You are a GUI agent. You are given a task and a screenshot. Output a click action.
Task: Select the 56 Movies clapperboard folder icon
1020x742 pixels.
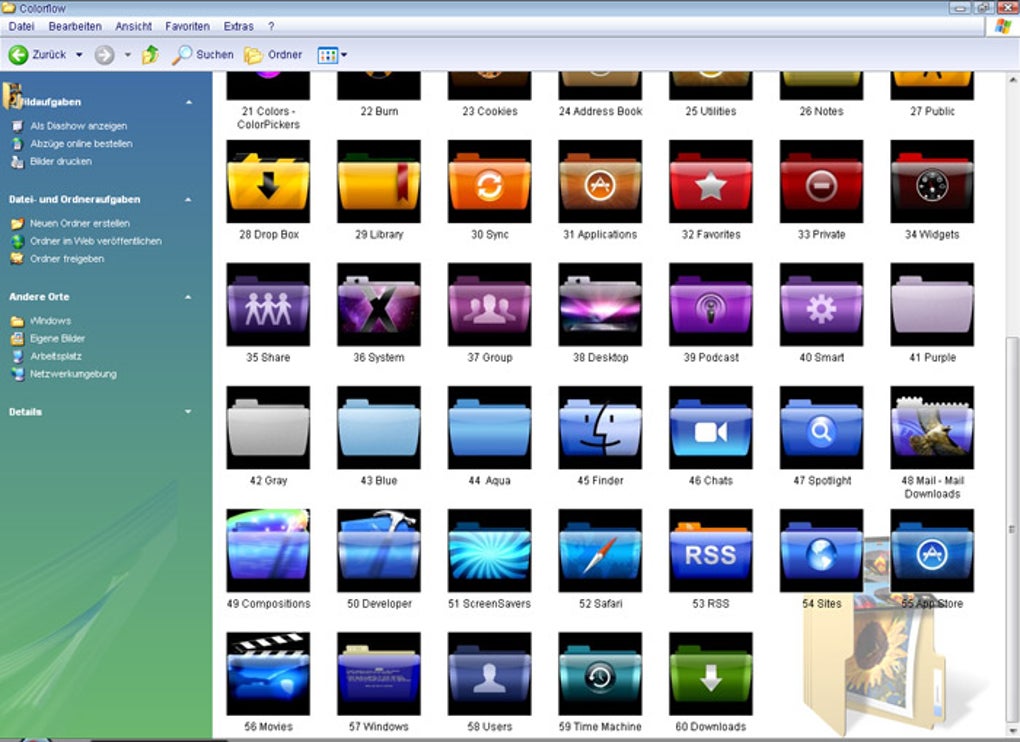coord(268,673)
